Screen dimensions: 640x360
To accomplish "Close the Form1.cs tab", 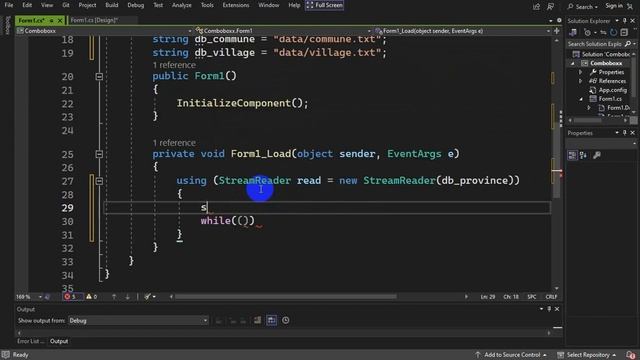I will click(60, 20).
